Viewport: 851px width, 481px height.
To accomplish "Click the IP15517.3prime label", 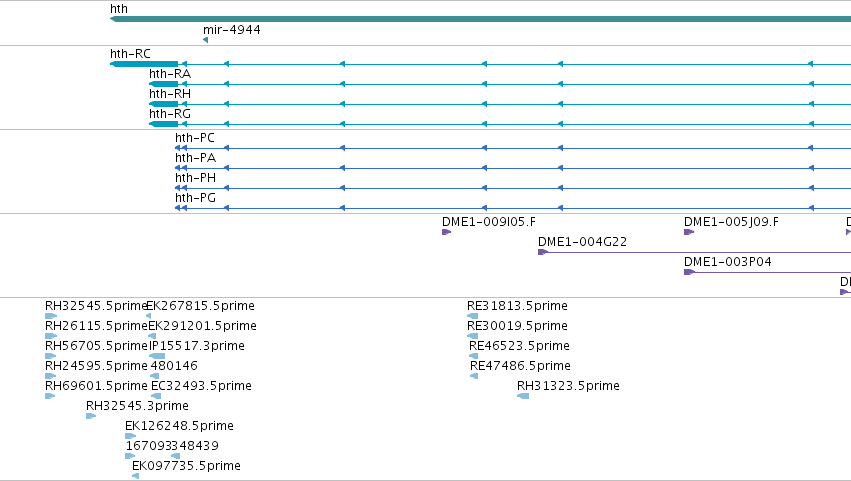I will pos(196,346).
